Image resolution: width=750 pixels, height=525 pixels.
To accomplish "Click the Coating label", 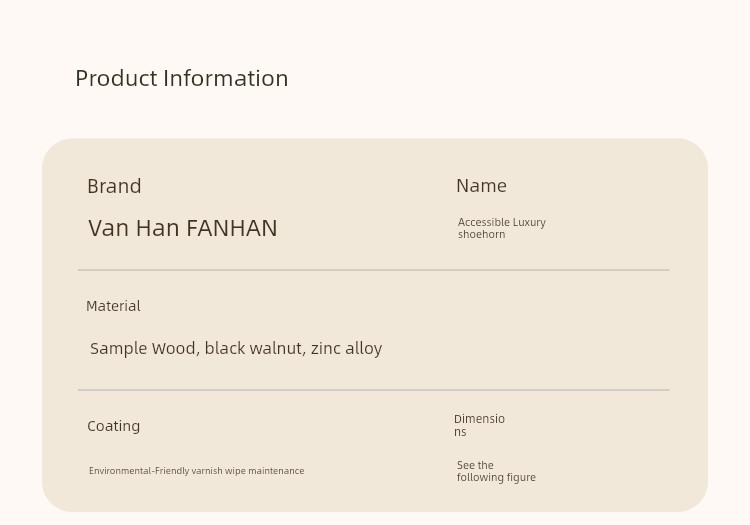I will (113, 426).
